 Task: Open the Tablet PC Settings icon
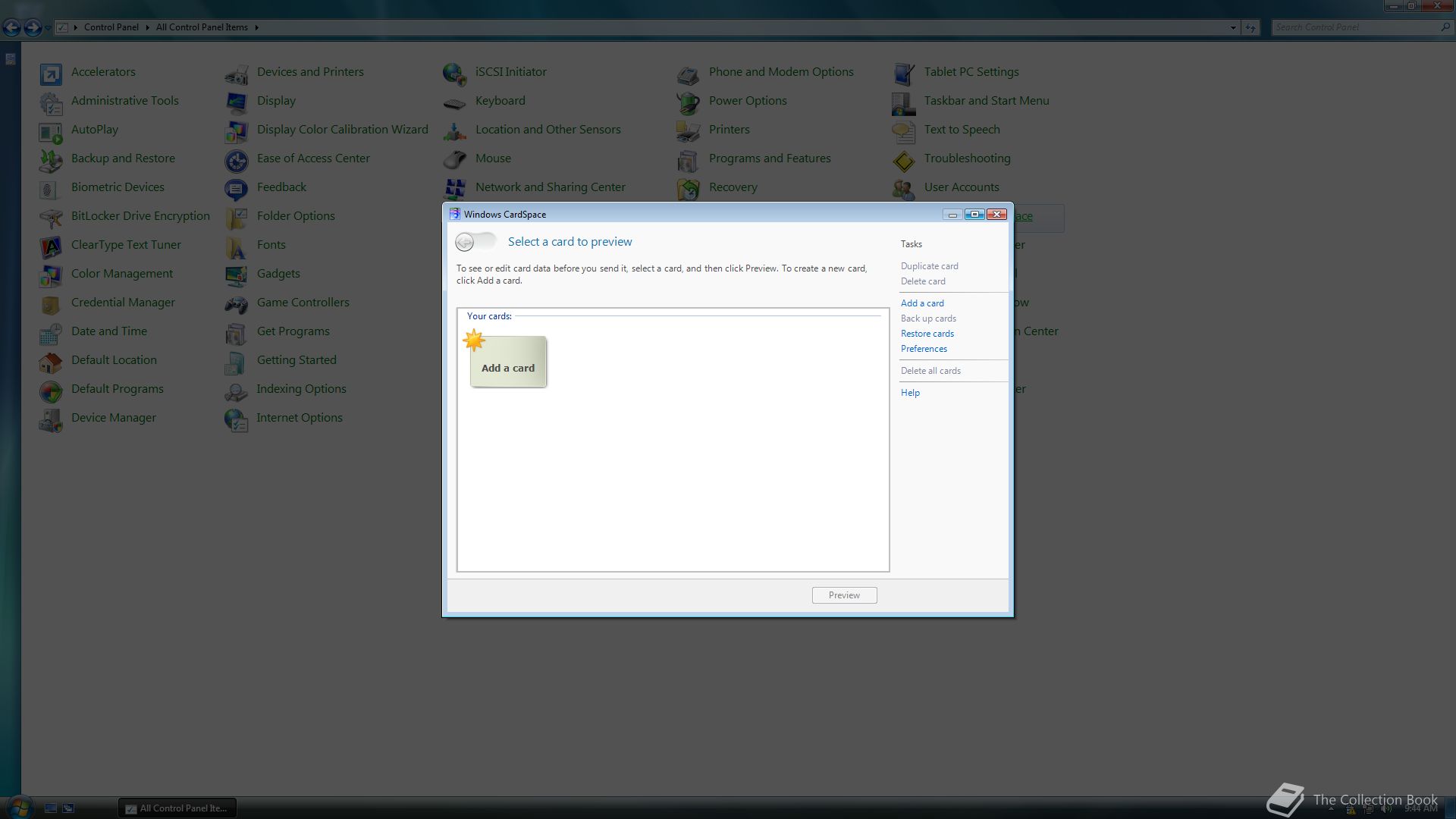[904, 74]
